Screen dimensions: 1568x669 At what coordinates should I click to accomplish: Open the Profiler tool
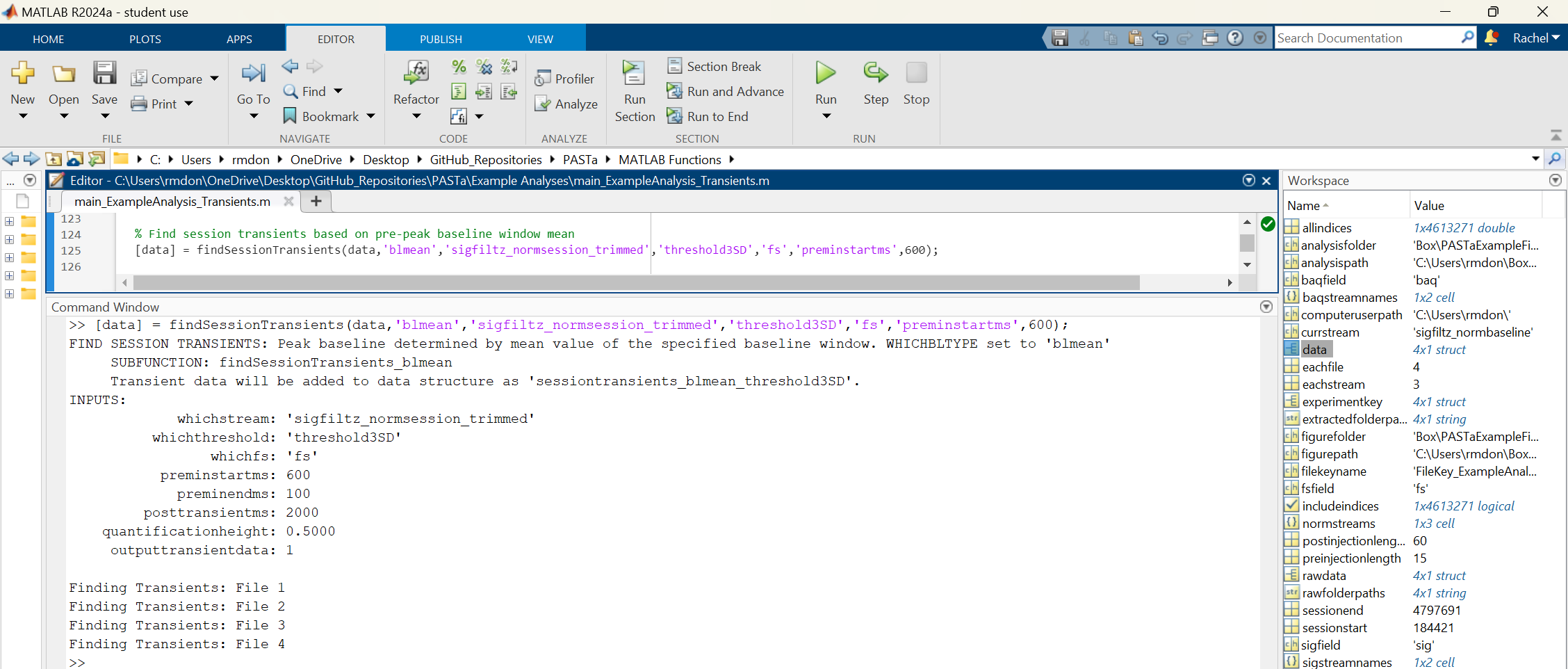(564, 79)
